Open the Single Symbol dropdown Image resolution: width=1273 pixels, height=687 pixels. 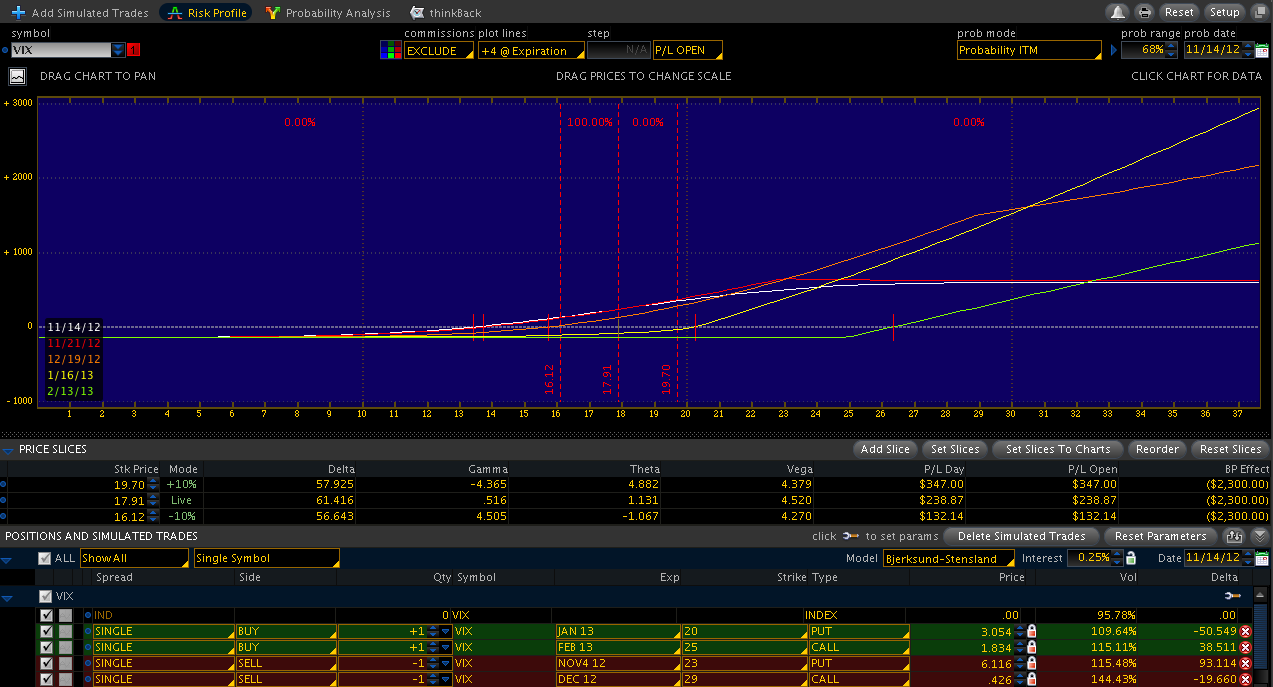(x=266, y=558)
